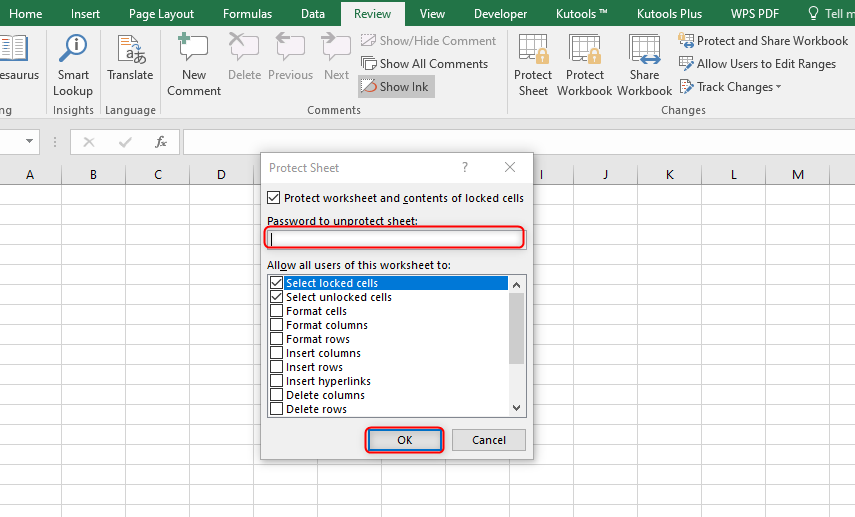Select column B header

93,175
